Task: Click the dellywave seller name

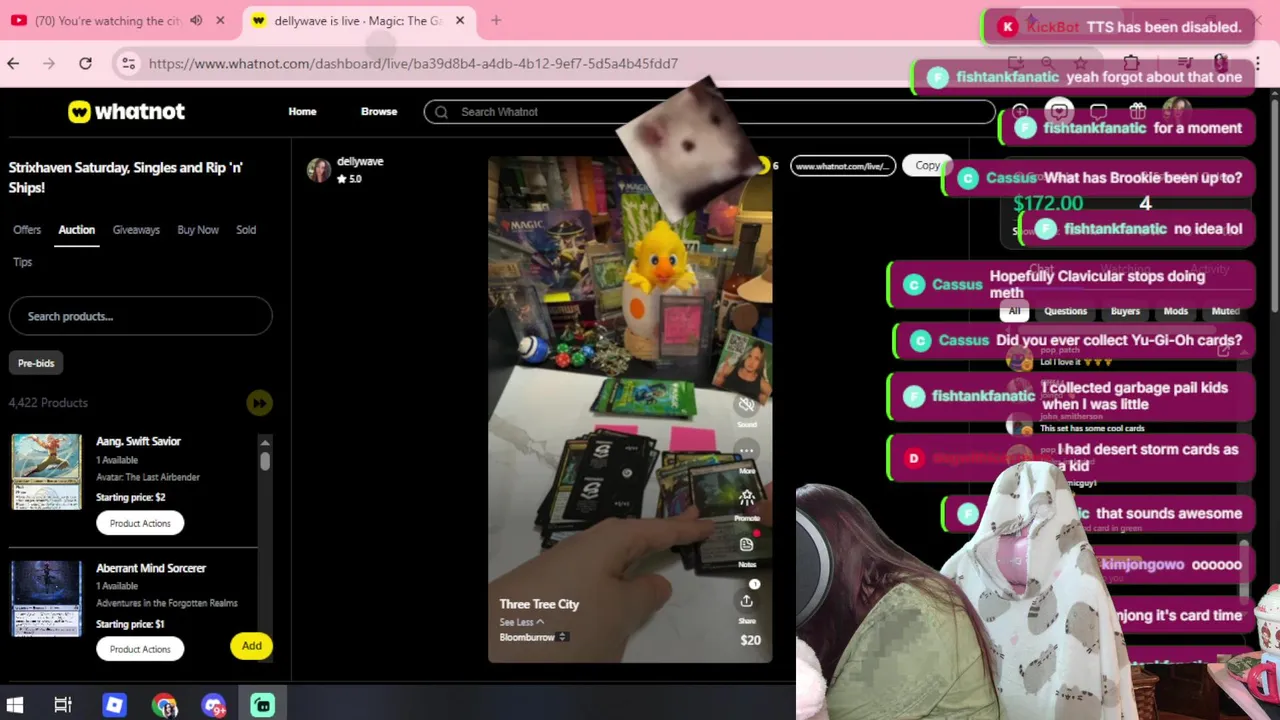Action: click(360, 161)
